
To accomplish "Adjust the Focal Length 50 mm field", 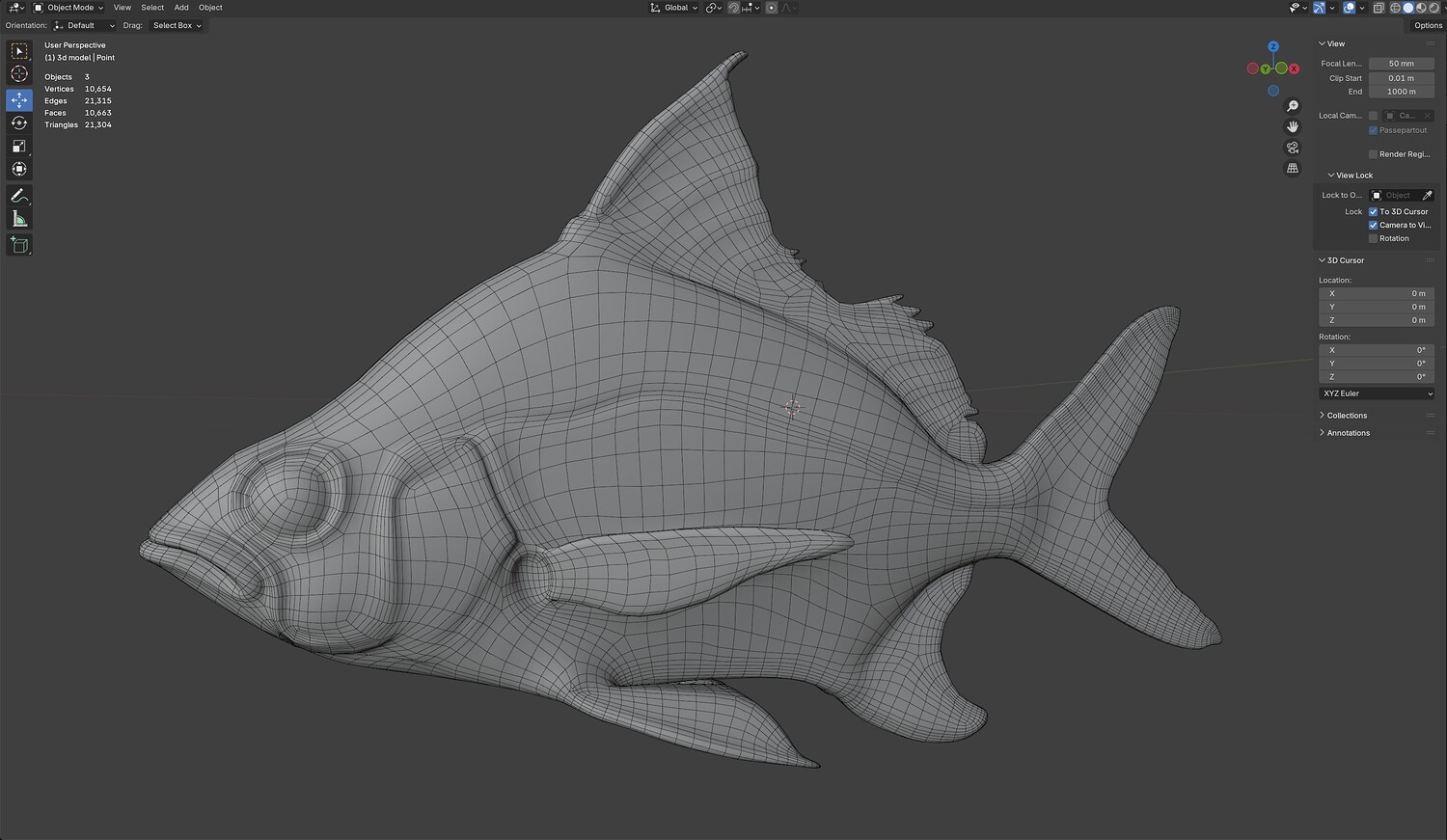I will click(1402, 64).
